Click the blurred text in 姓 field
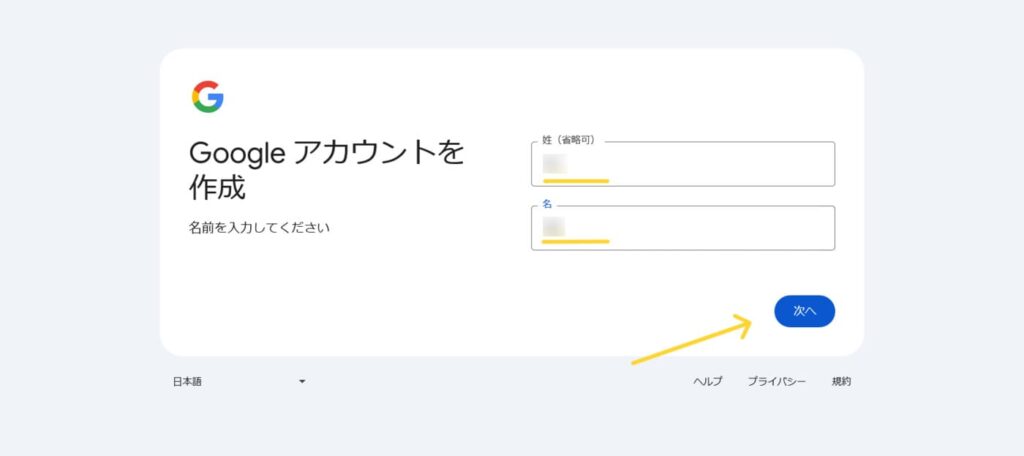The image size is (1024, 456). tap(554, 164)
